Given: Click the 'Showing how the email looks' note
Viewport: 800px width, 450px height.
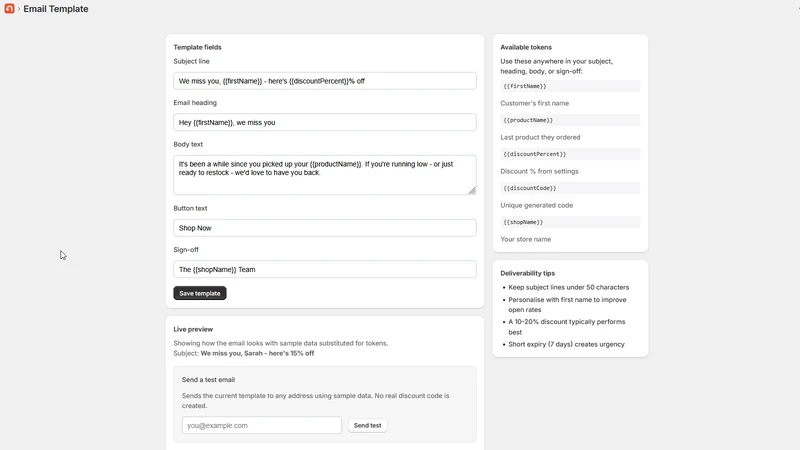Looking at the screenshot, I should [281, 343].
